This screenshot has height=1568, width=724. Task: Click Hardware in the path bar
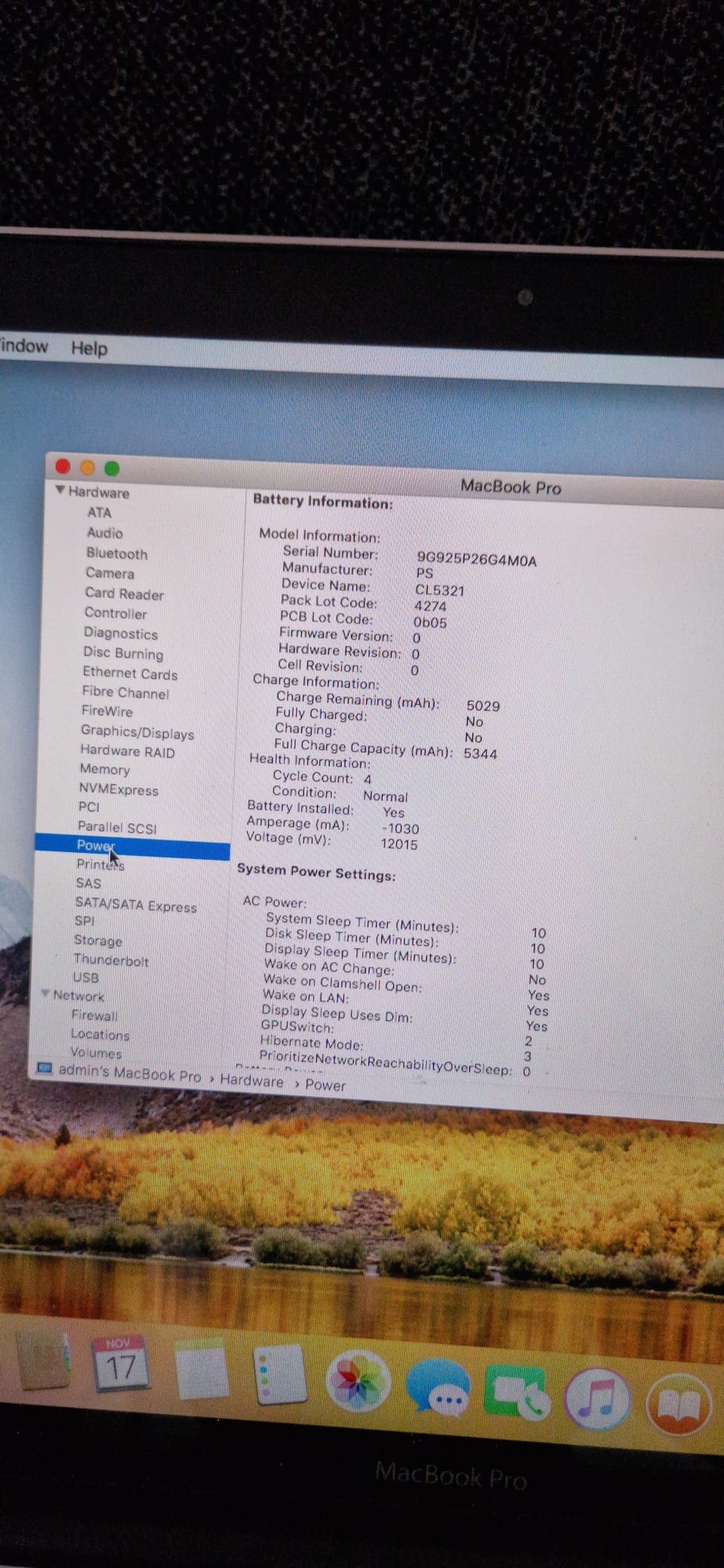(252, 1081)
